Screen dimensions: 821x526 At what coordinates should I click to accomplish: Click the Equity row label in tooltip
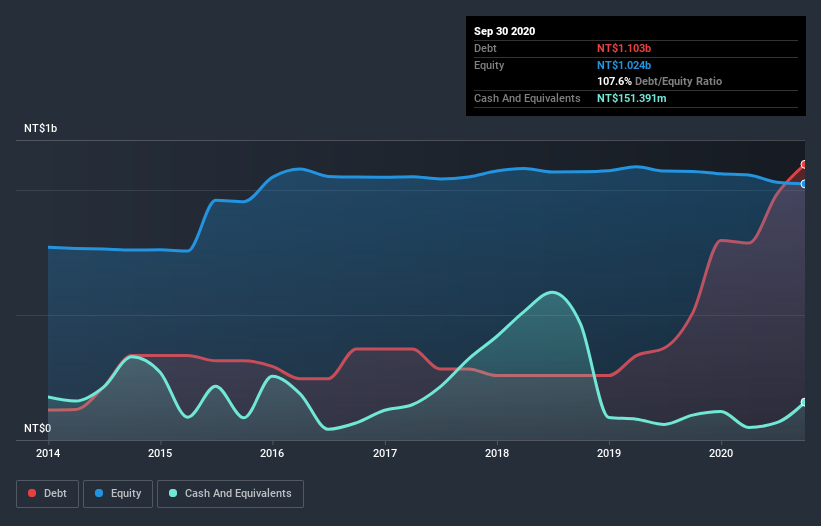coord(489,65)
